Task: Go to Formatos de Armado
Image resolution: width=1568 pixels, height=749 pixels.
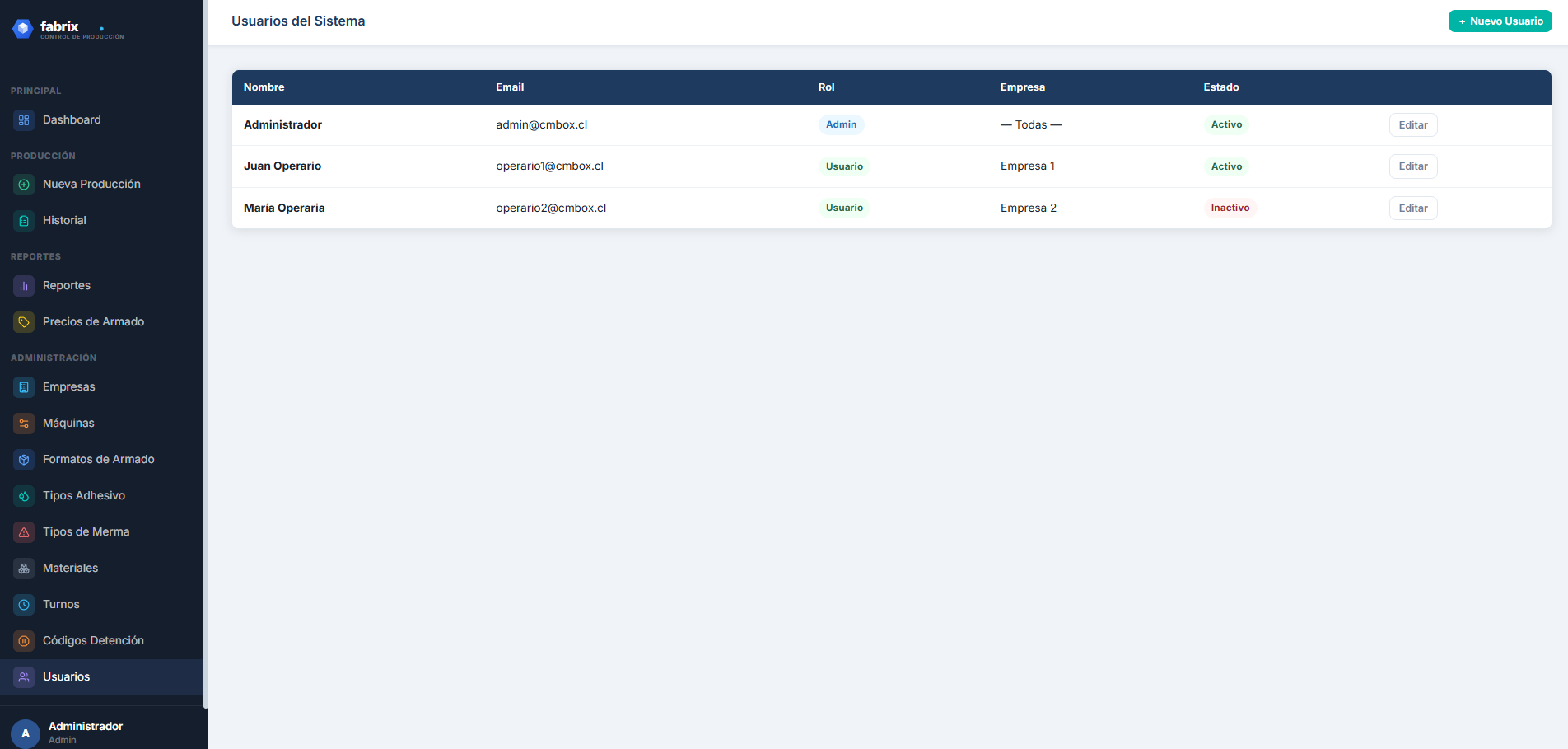Action: (x=101, y=460)
